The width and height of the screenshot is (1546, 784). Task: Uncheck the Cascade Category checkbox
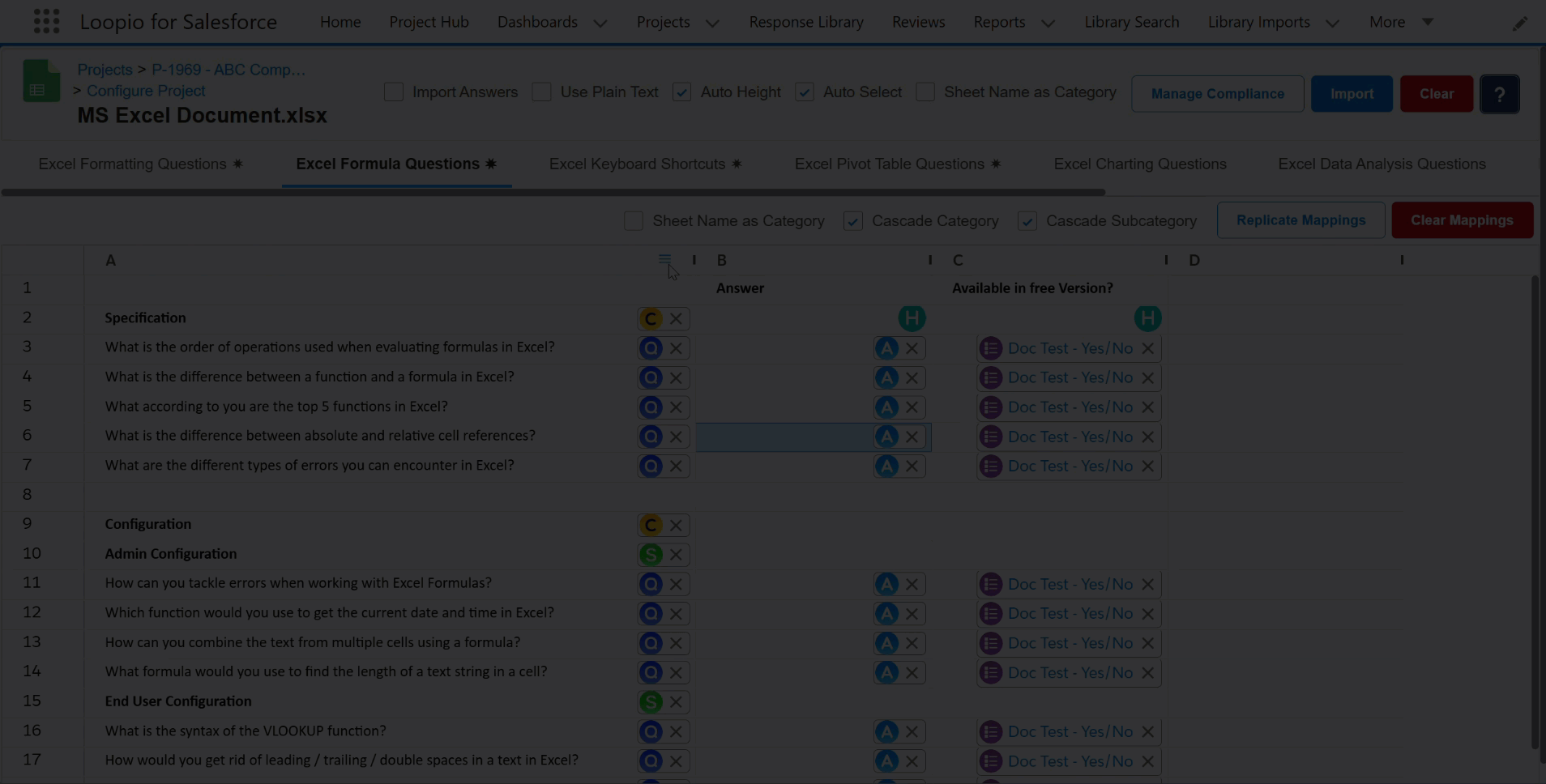click(852, 221)
